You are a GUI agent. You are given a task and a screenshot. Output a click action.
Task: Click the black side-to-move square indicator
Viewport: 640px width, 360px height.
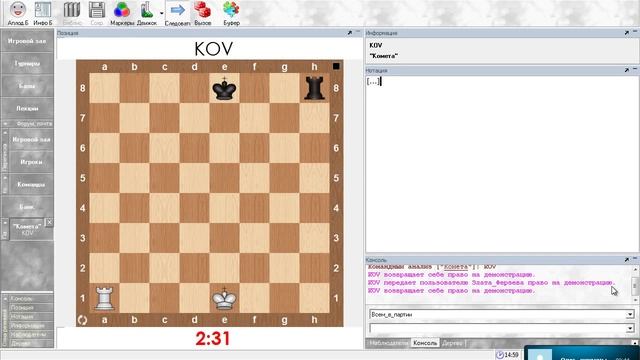336,66
